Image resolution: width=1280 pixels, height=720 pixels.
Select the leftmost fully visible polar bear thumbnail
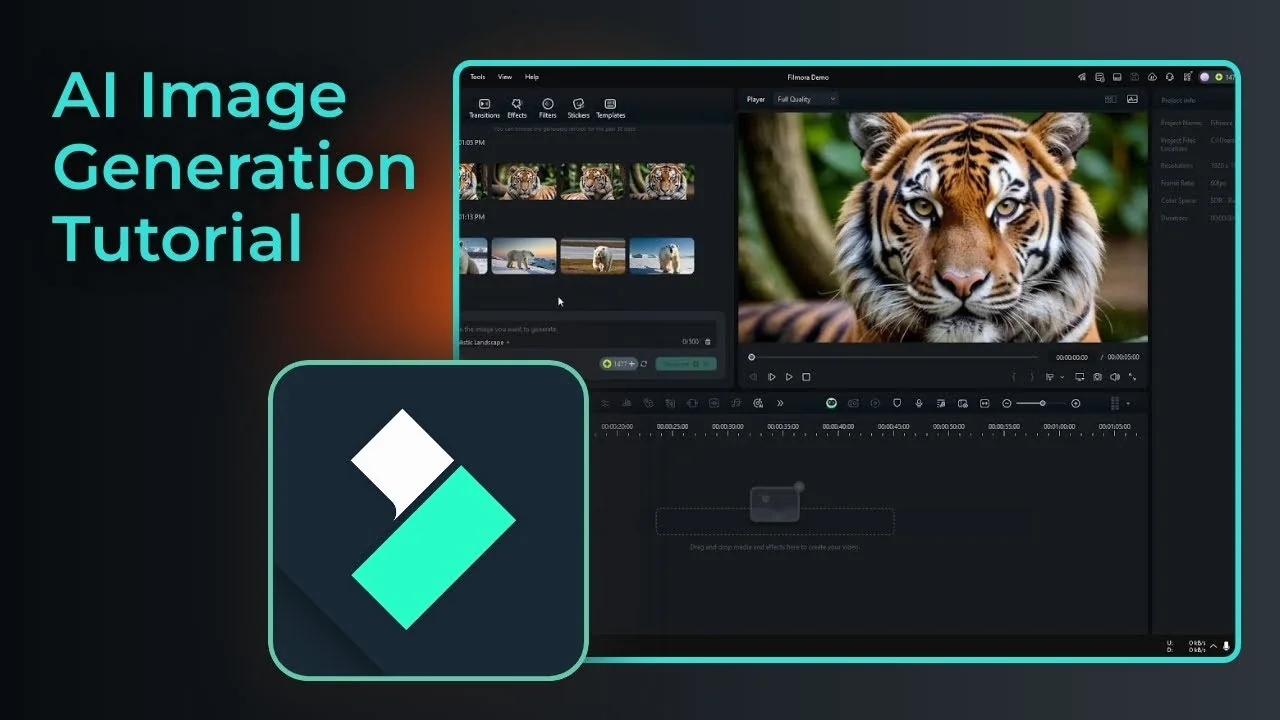pyautogui.click(x=524, y=256)
